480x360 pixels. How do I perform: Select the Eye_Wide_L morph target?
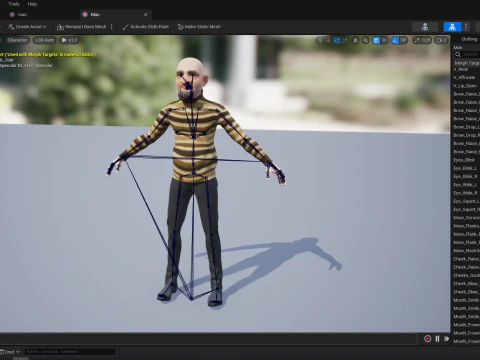pos(466,185)
